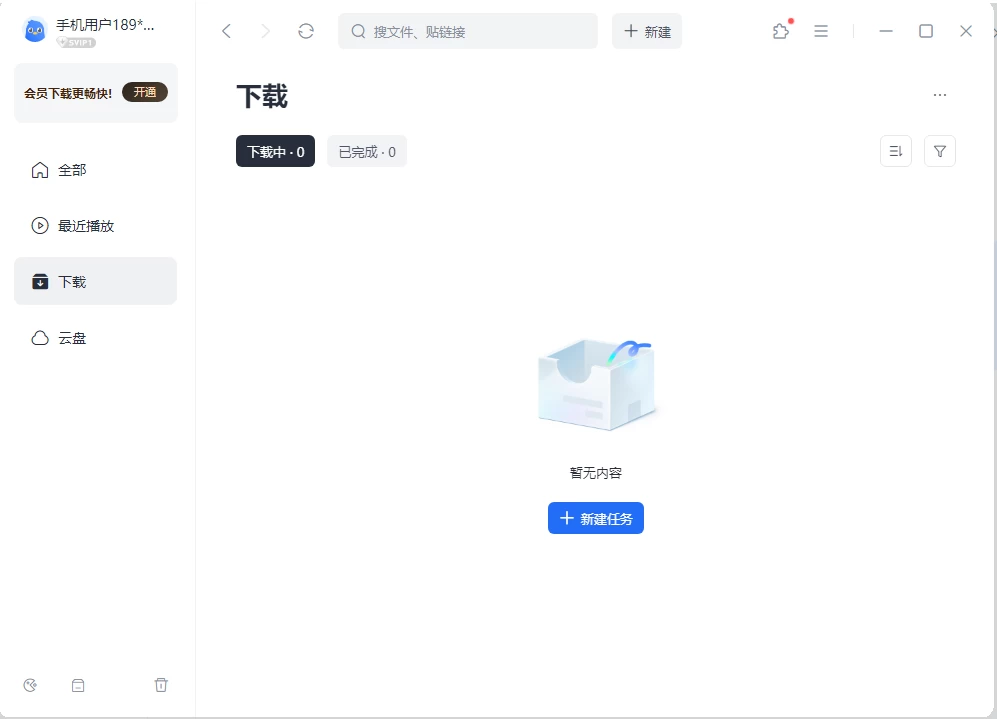The image size is (997, 719).
Task: Click the 开通 membership button
Action: (x=145, y=91)
